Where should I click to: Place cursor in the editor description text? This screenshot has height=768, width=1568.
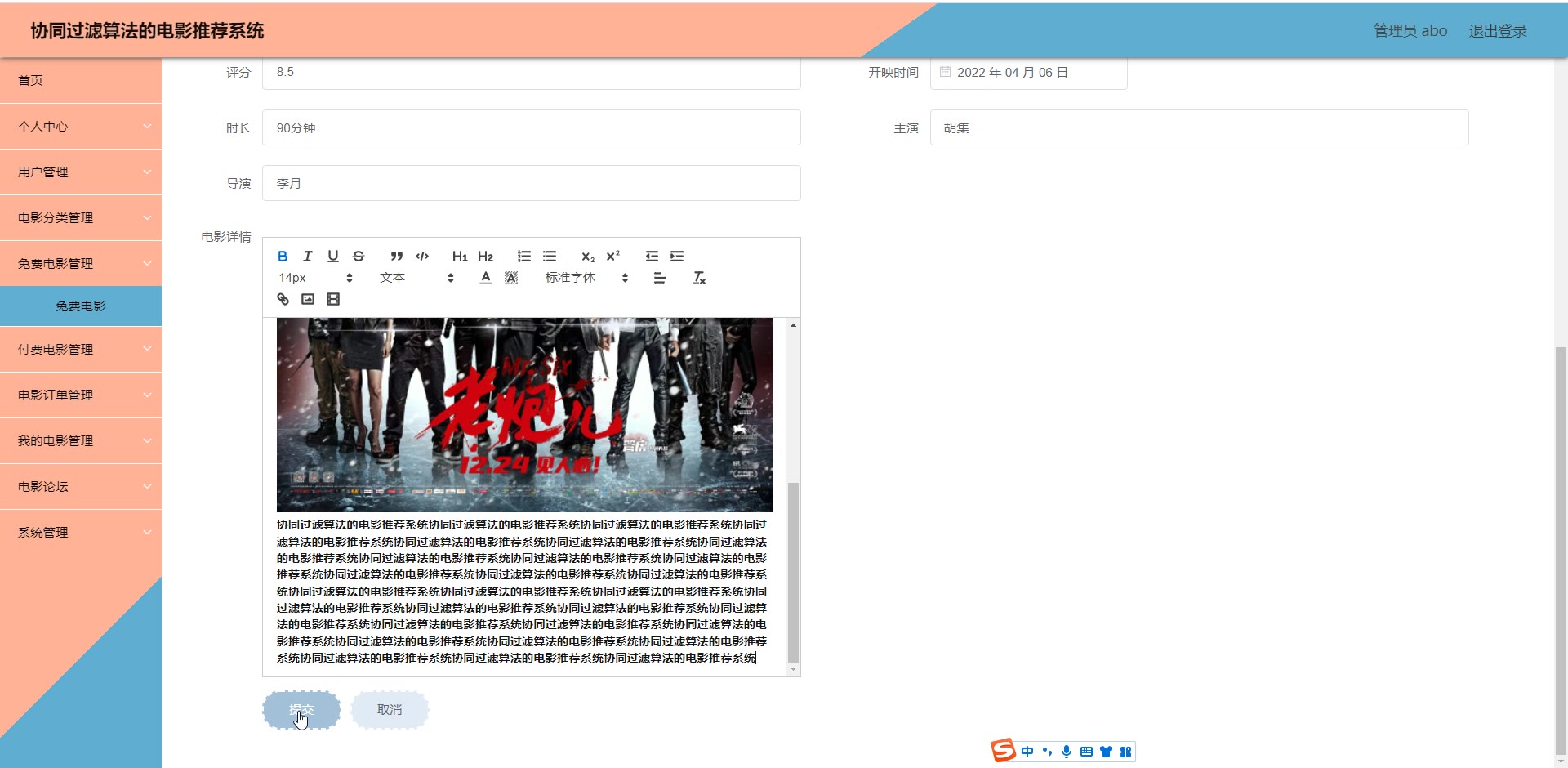click(522, 592)
